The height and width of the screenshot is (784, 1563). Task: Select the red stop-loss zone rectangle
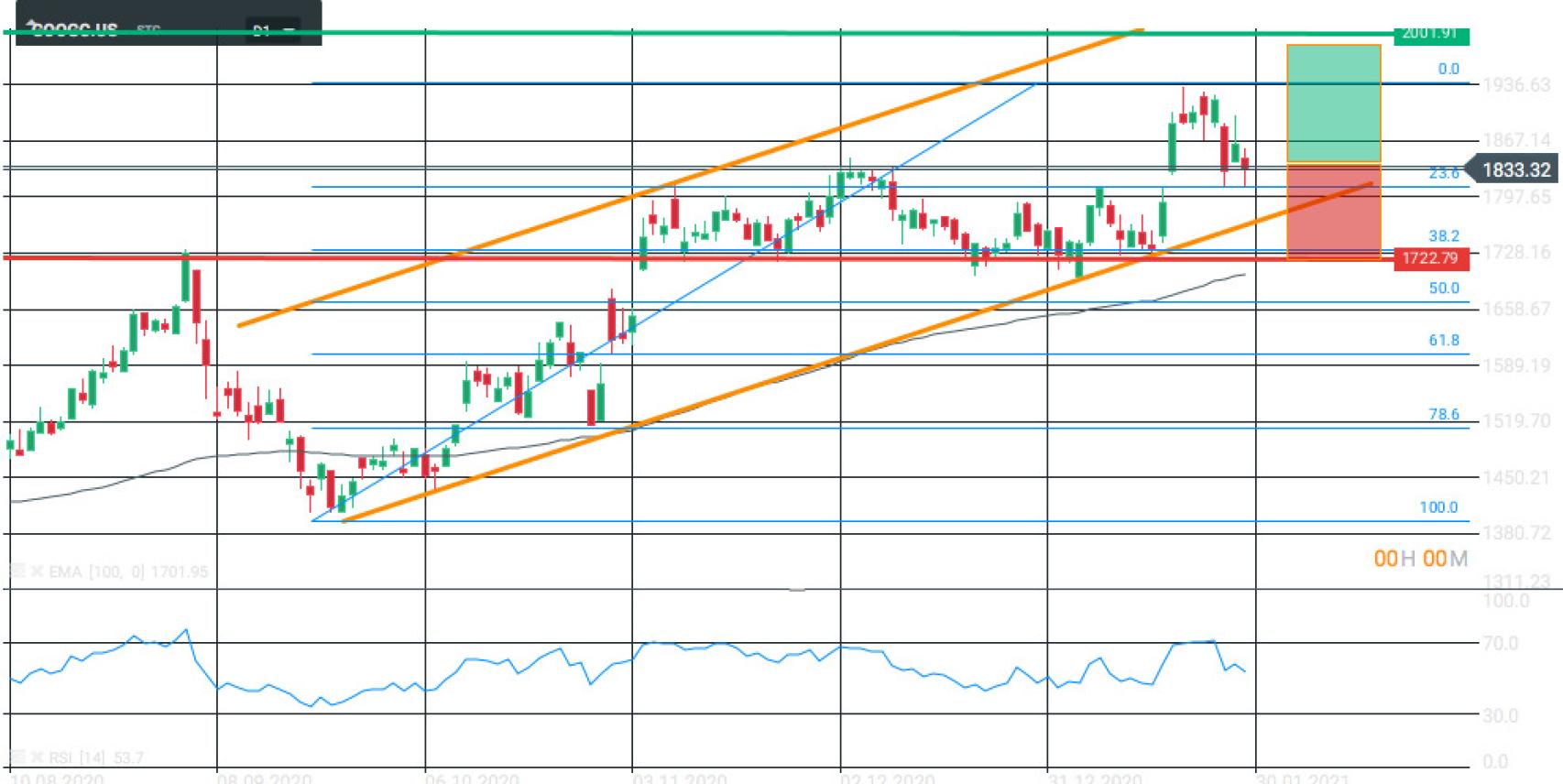pos(1333,212)
